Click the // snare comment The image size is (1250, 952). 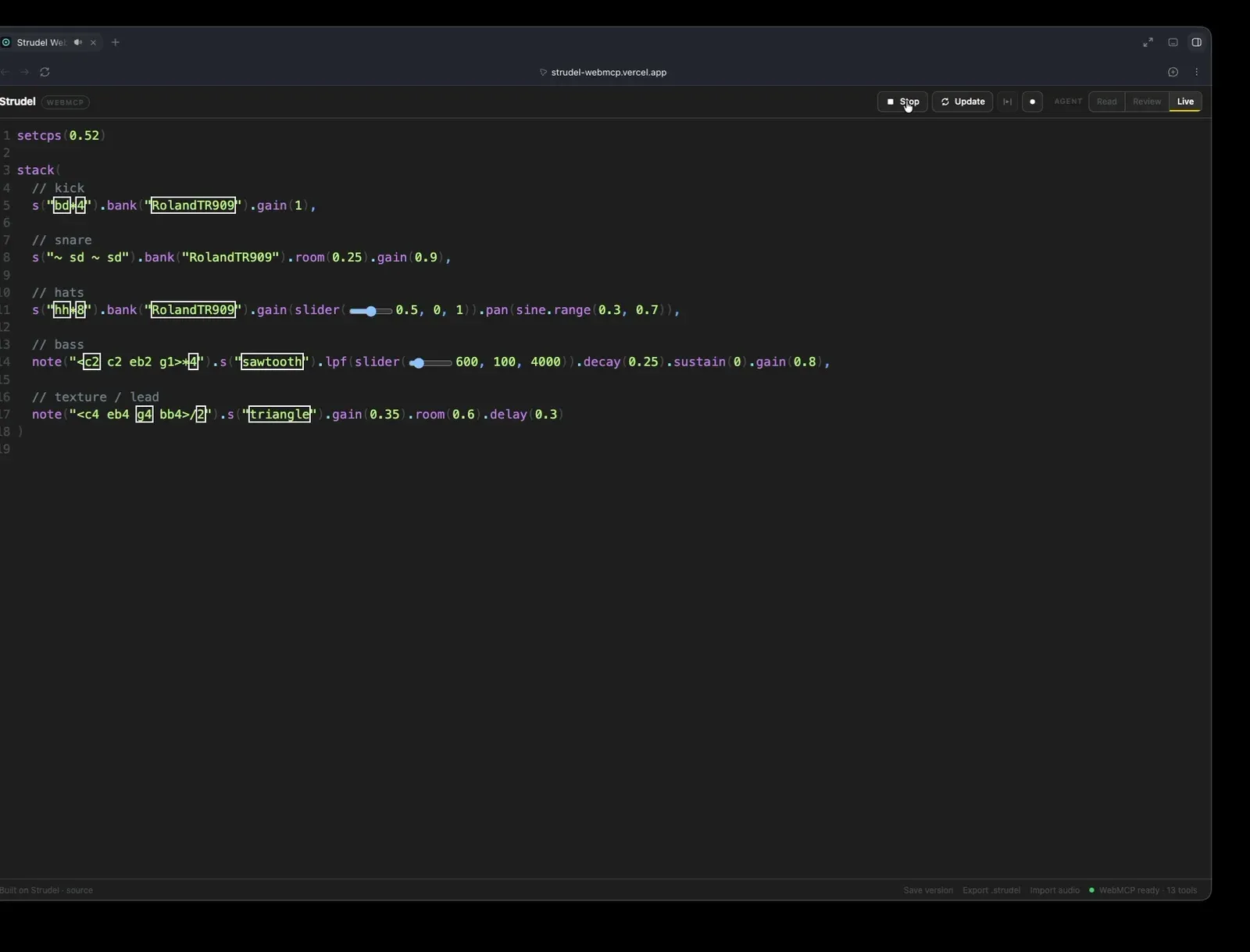pyautogui.click(x=62, y=241)
